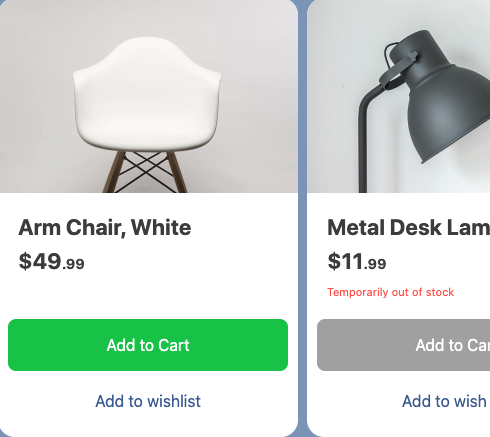Add the Arm Chair to cart

(x=148, y=345)
